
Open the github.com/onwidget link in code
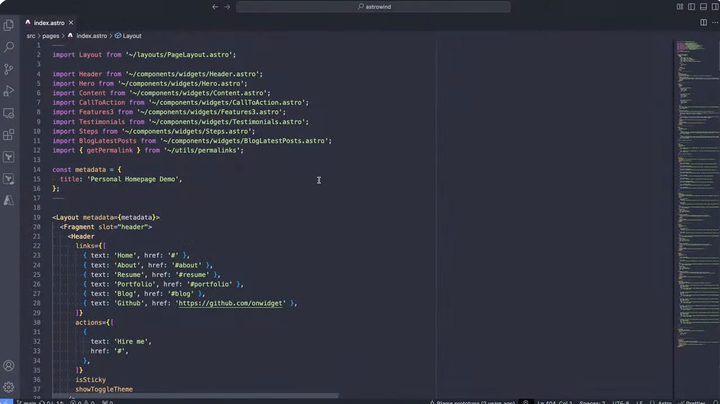coord(230,303)
